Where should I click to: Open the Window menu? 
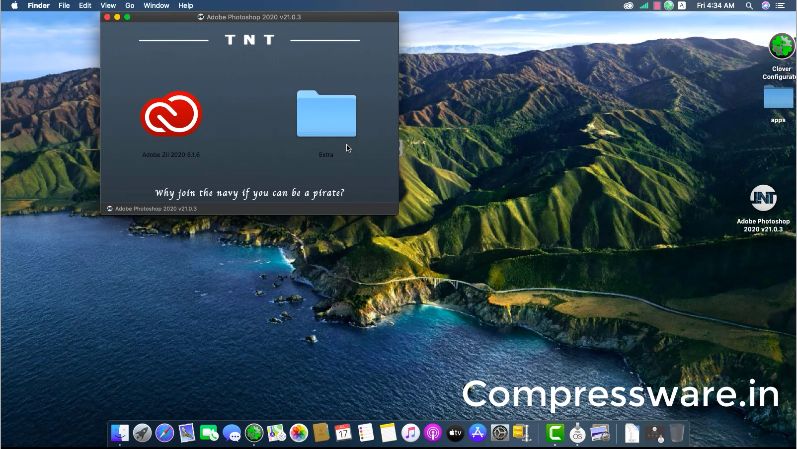(156, 6)
